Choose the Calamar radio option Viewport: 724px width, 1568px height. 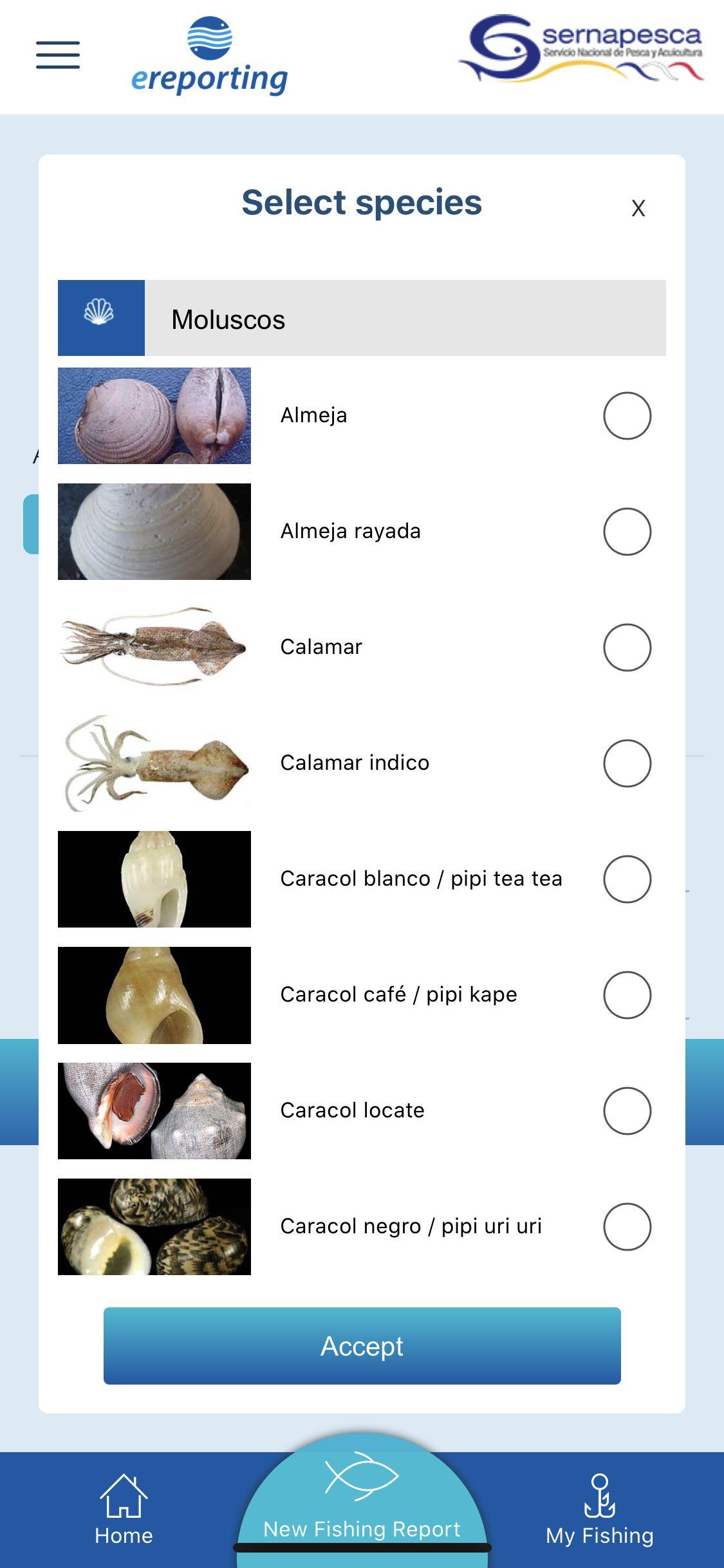point(627,648)
